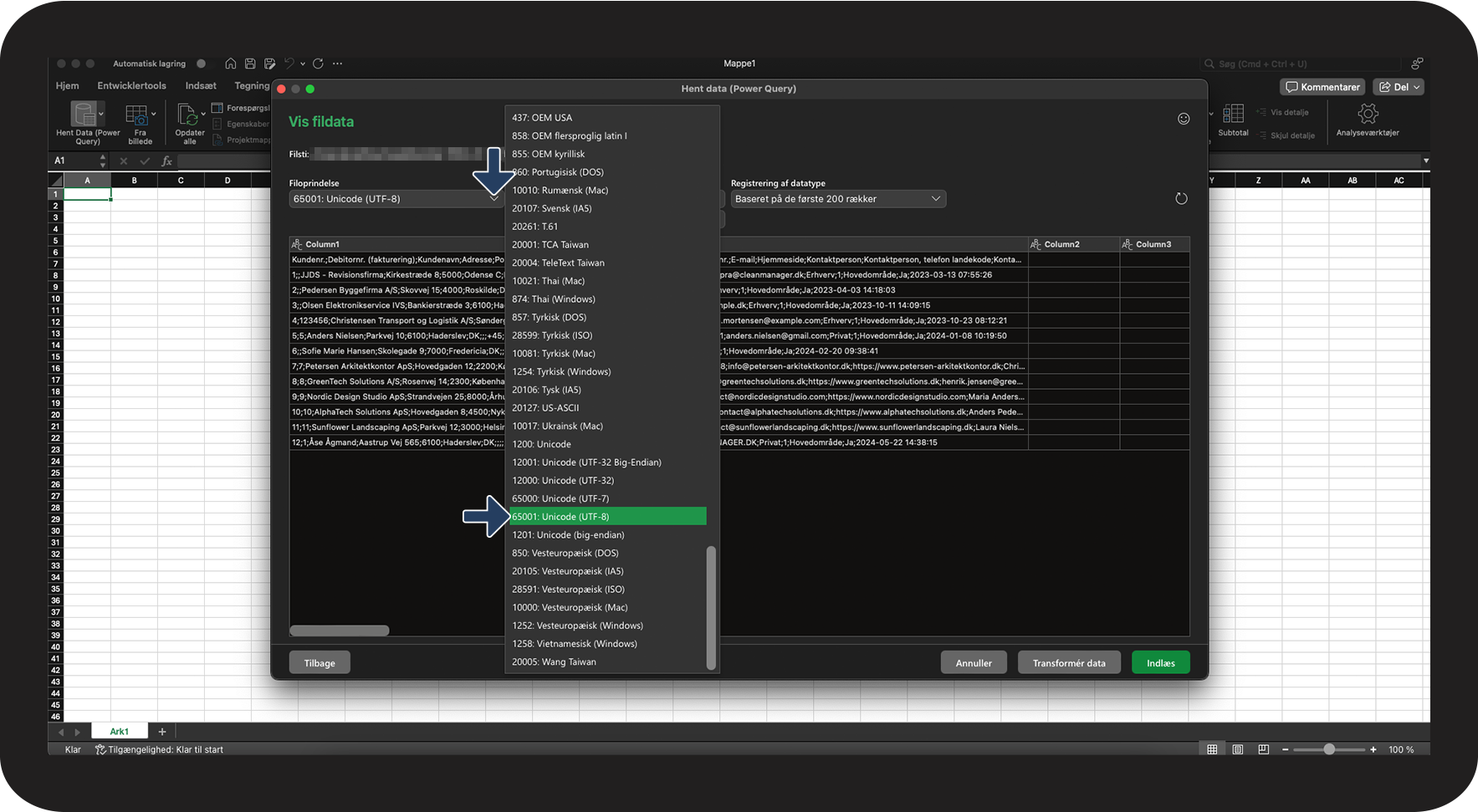Click the Transformér data button
The image size is (1478, 812).
click(x=1068, y=663)
